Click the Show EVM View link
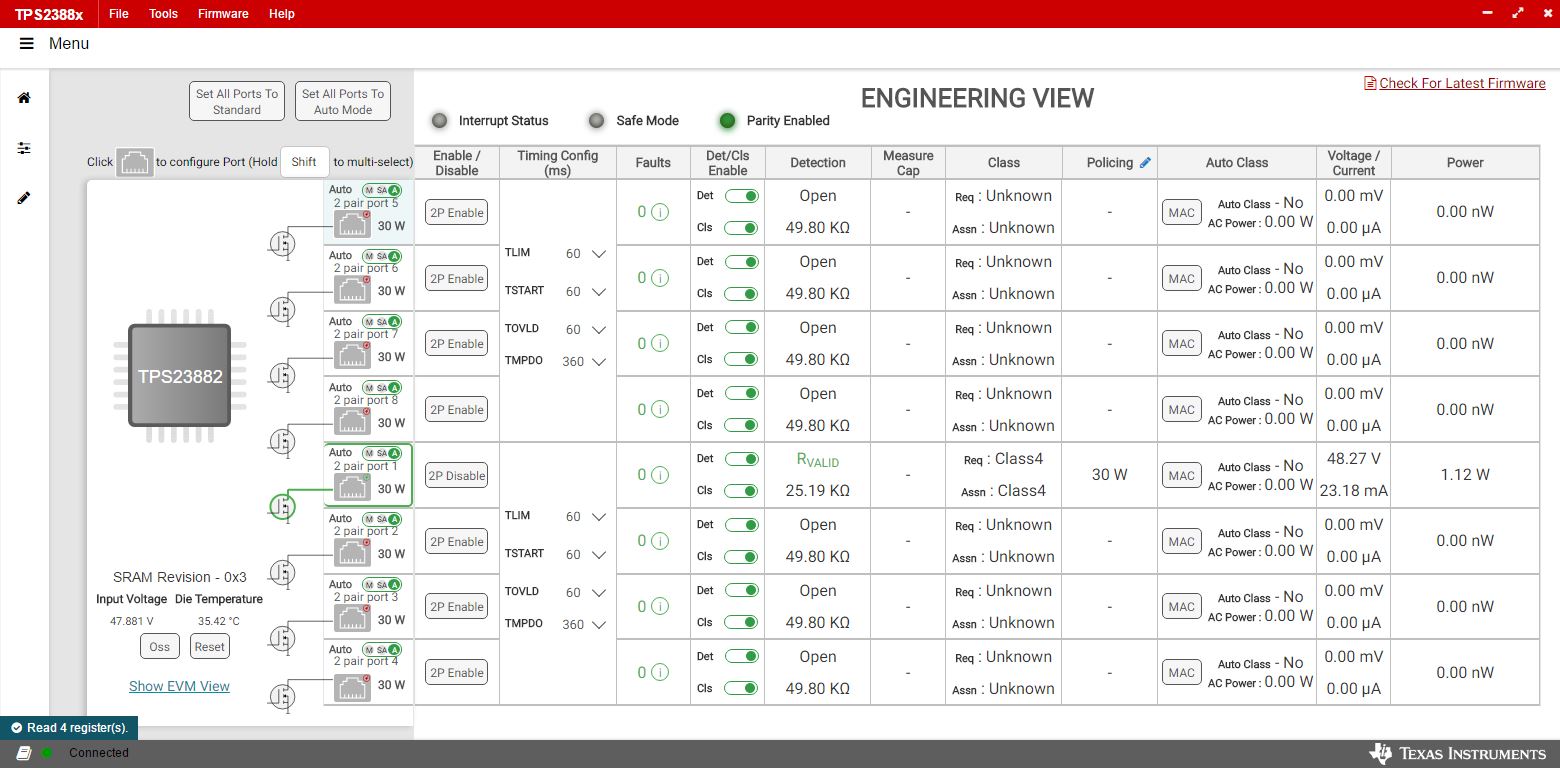This screenshot has width=1560, height=768. click(179, 686)
